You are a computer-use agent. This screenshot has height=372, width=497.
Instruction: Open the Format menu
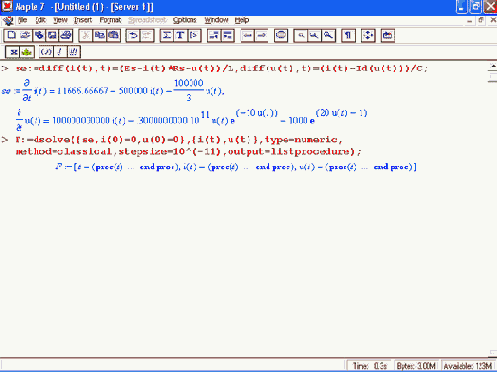(110, 20)
